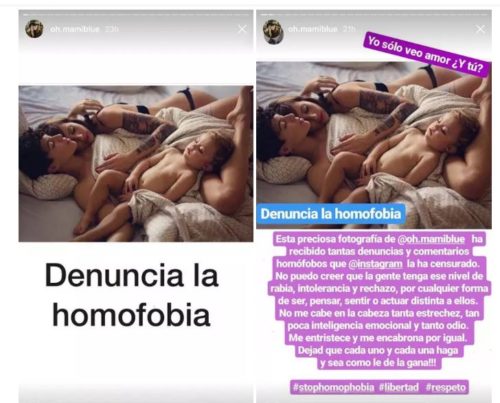Viewport: 500px width, 403px height.
Task: Tap the @instagram mention in the purple text
Action: point(375,264)
